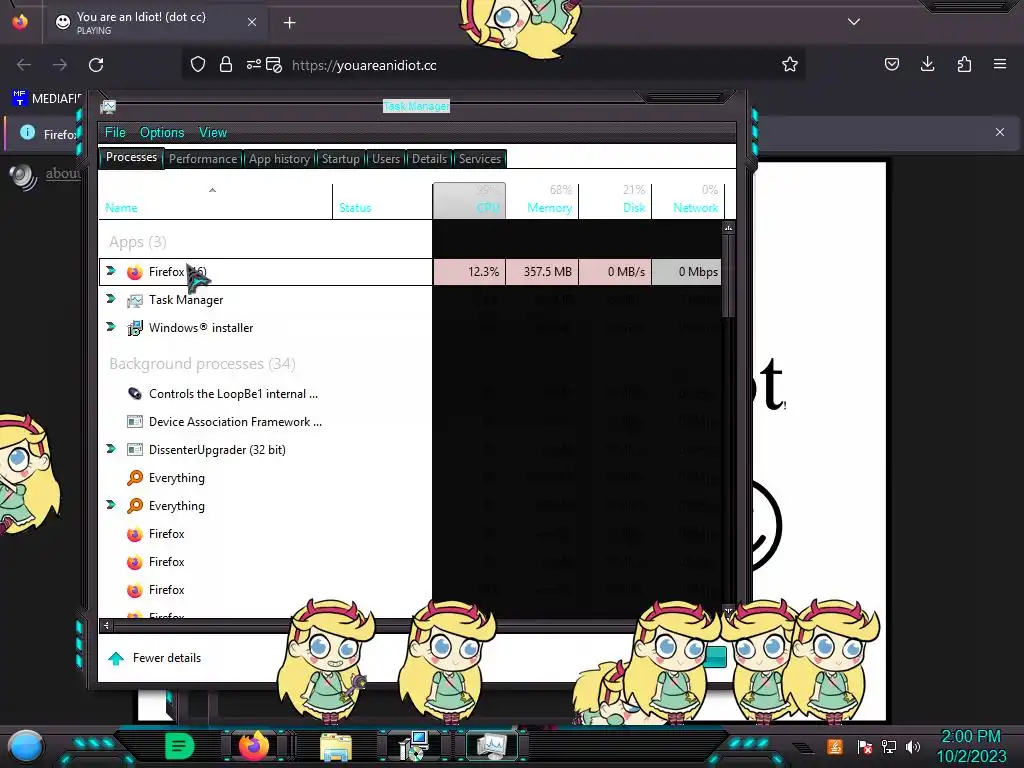Expand the Windows installer process row
Image resolution: width=1024 pixels, height=768 pixels.
pos(111,327)
